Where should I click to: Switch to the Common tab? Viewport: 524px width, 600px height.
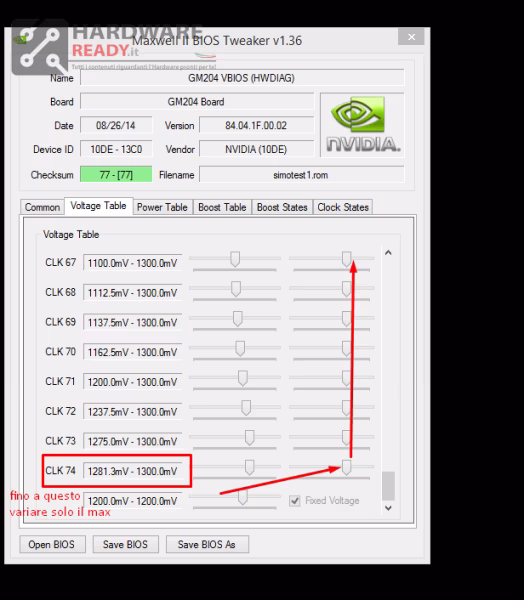[42, 207]
